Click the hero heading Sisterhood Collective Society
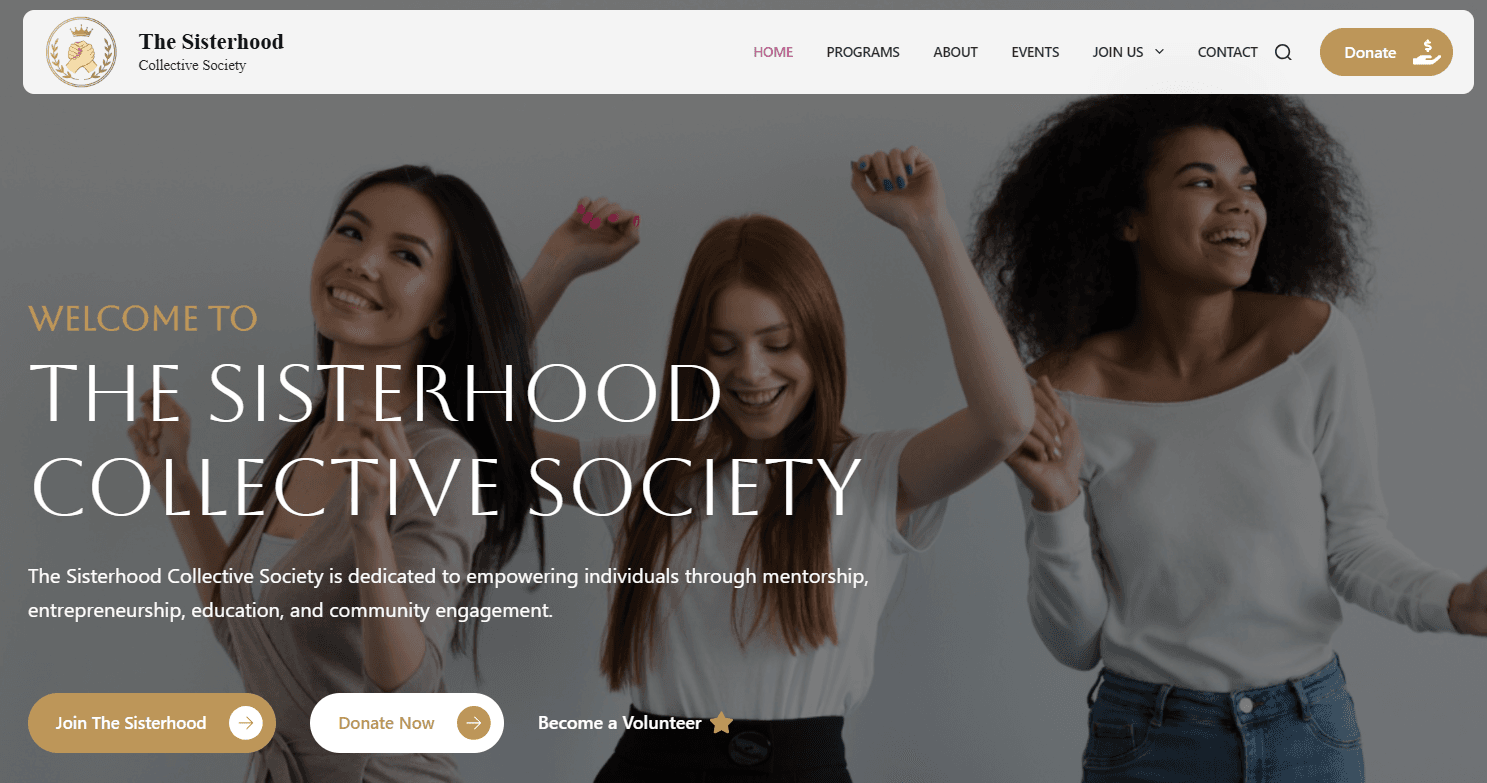 445,438
